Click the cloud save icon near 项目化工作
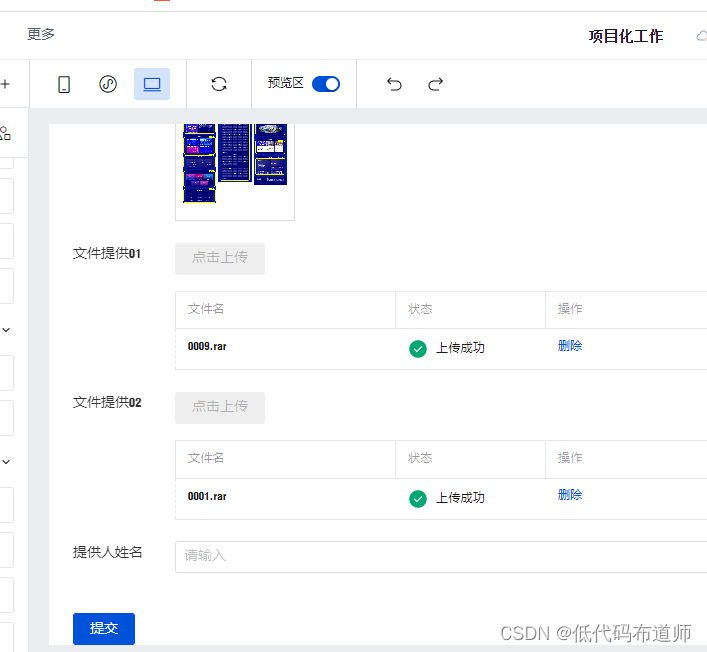Image resolution: width=707 pixels, height=652 pixels. pos(702,36)
